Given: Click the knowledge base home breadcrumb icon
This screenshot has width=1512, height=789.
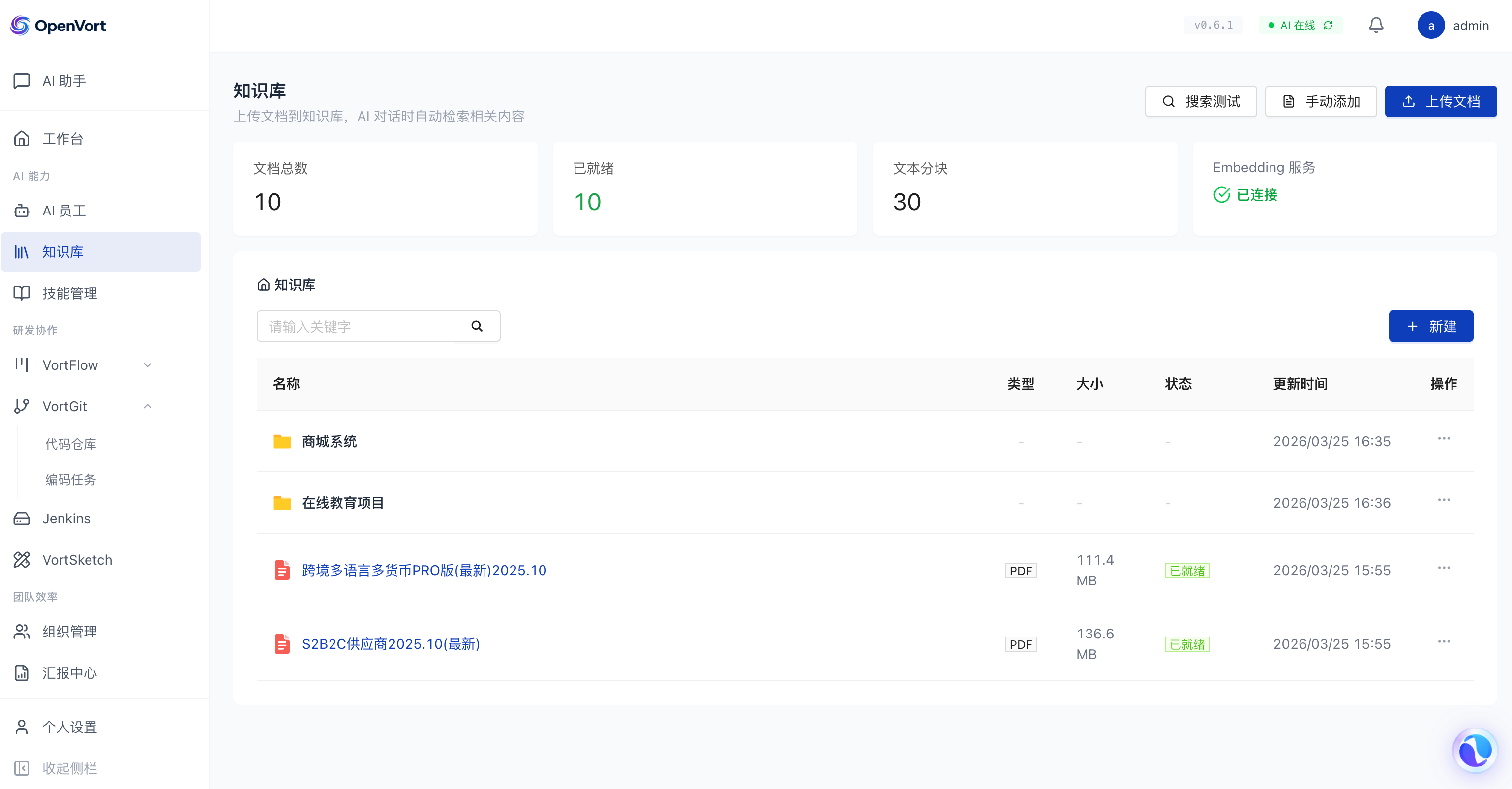Looking at the screenshot, I should pos(264,285).
